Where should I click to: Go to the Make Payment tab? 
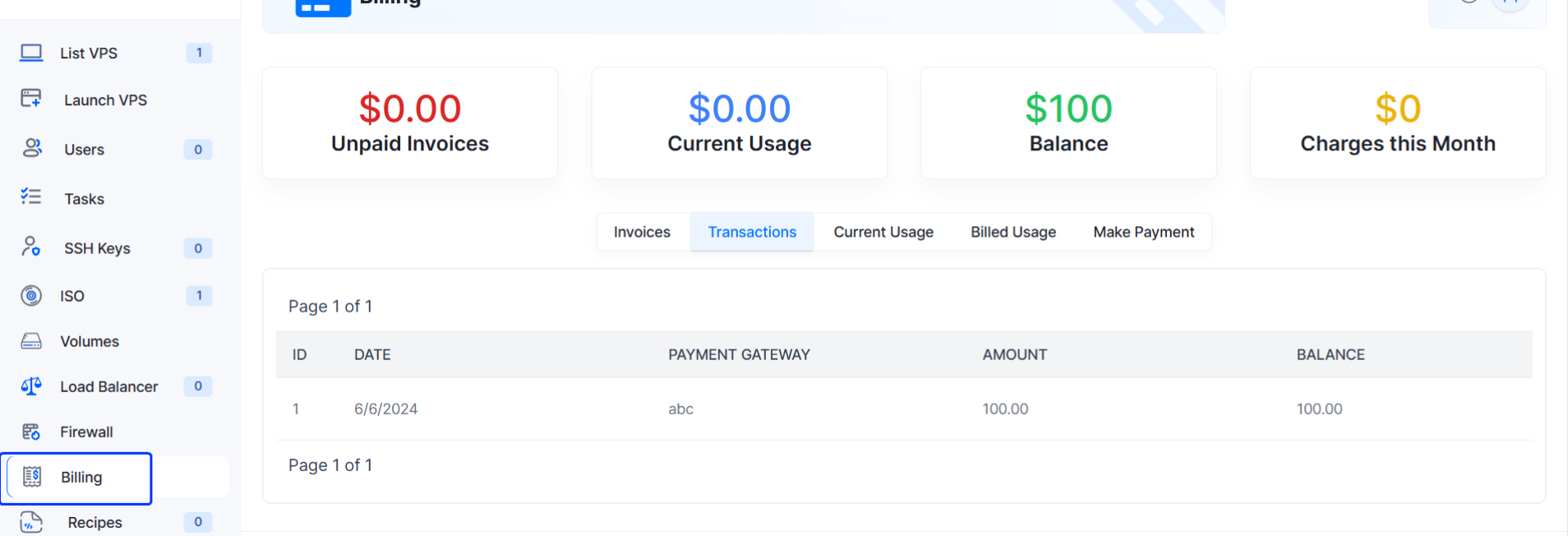pos(1143,232)
